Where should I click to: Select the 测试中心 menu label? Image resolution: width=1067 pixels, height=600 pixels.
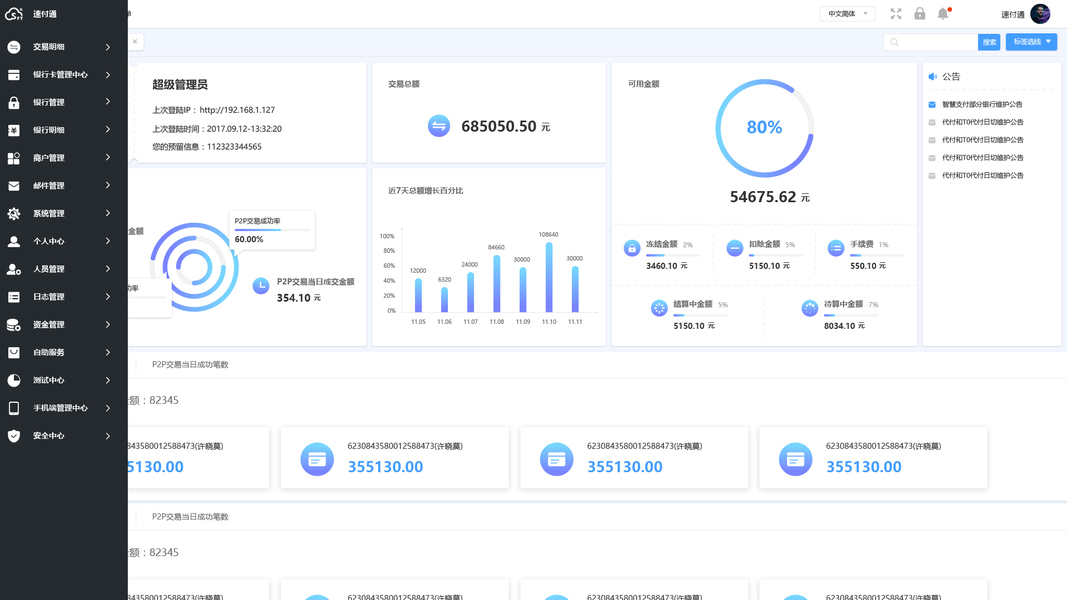coord(49,380)
